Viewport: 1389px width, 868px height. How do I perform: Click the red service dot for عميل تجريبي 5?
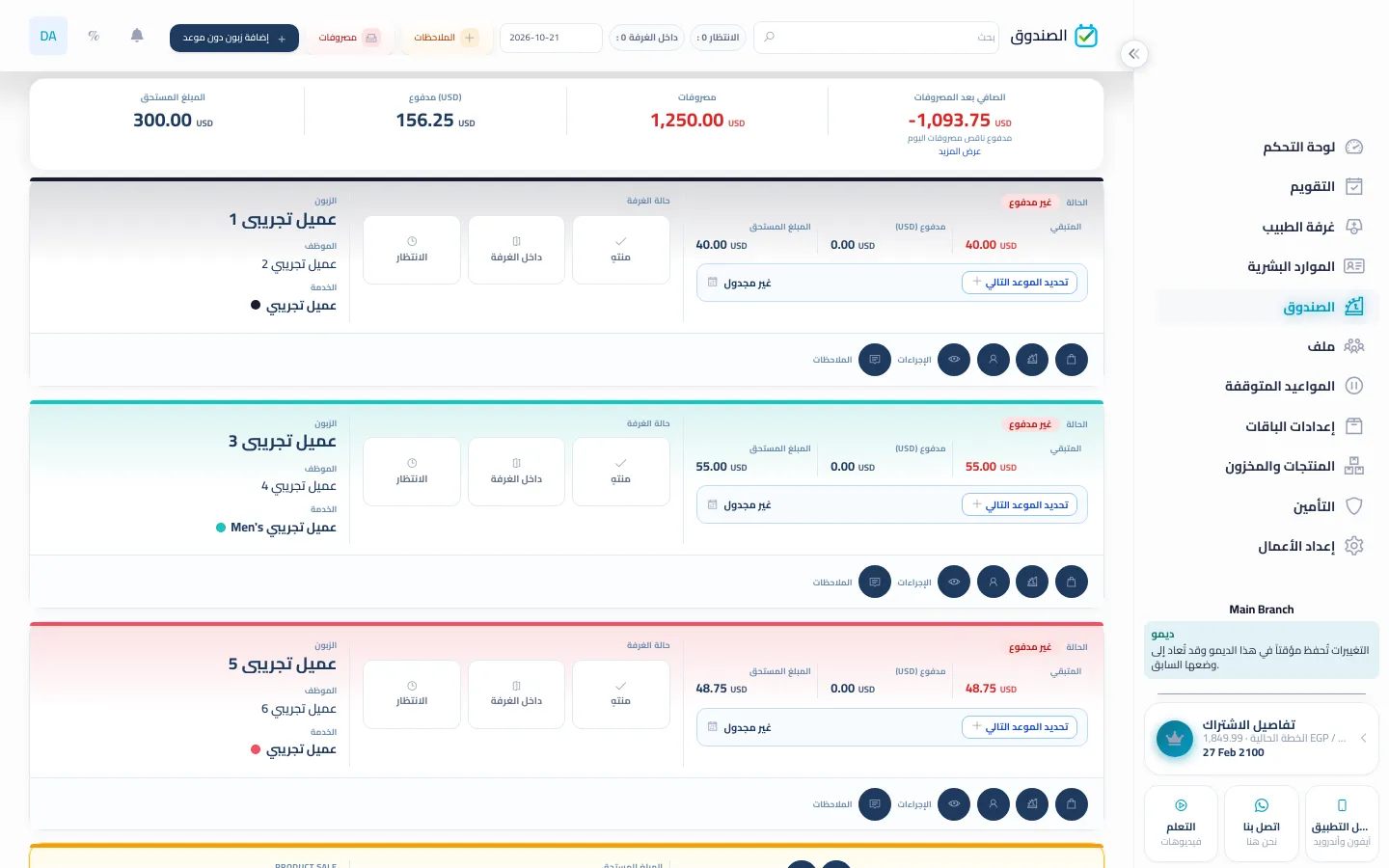[256, 749]
